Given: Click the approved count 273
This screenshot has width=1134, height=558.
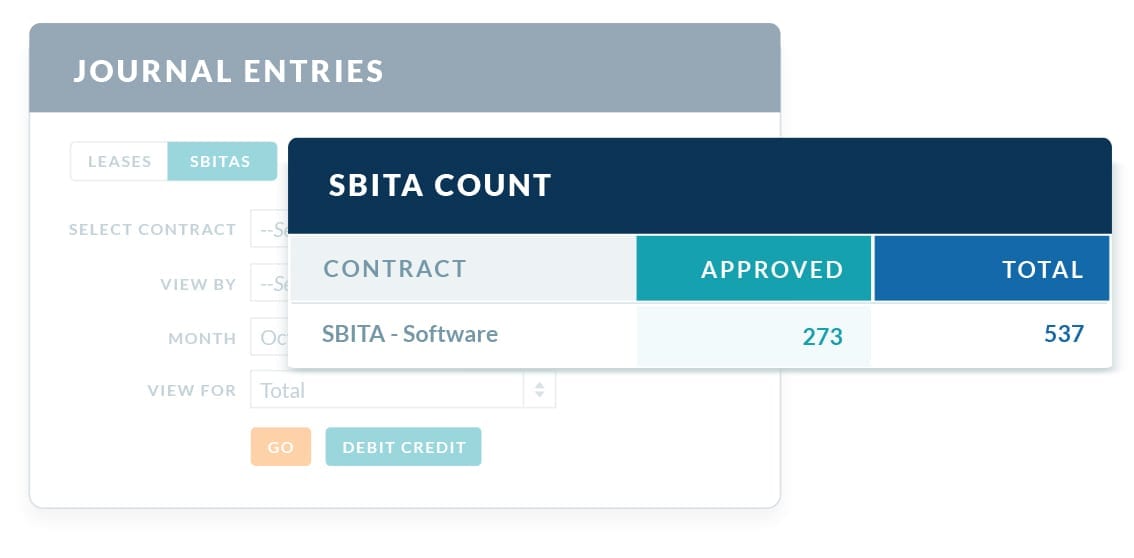Looking at the screenshot, I should (x=822, y=337).
